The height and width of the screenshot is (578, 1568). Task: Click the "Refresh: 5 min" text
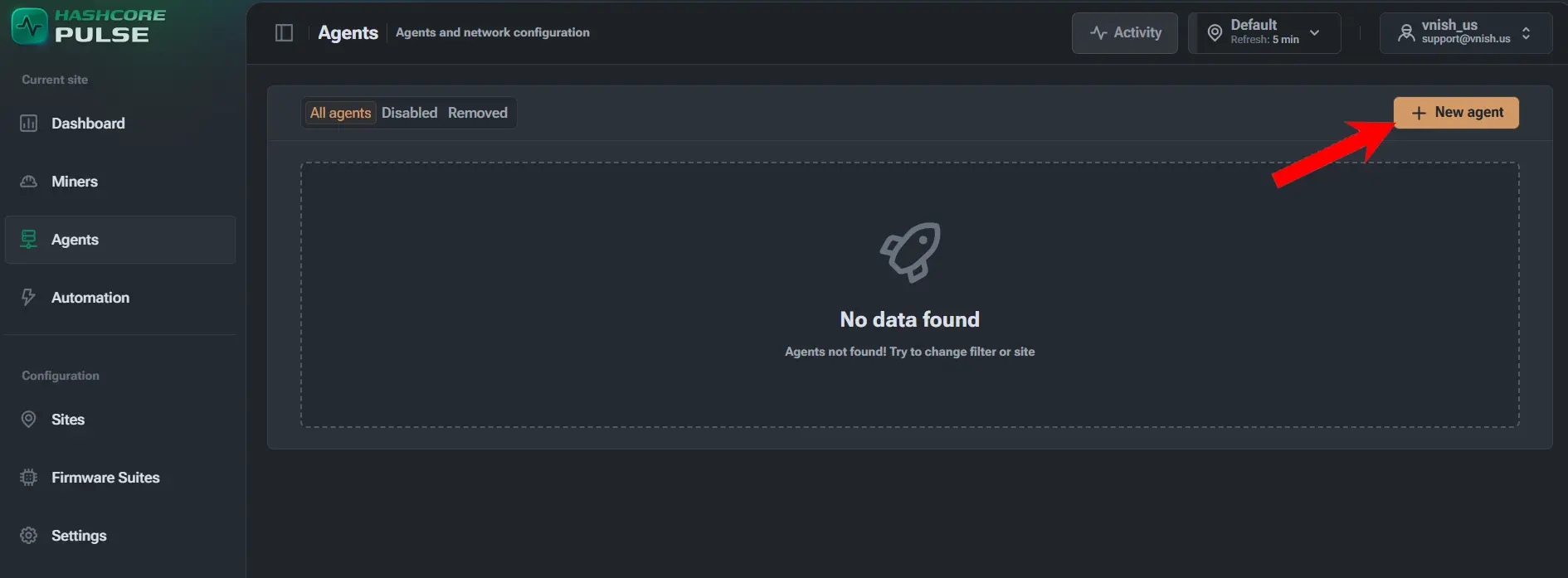tap(1265, 40)
